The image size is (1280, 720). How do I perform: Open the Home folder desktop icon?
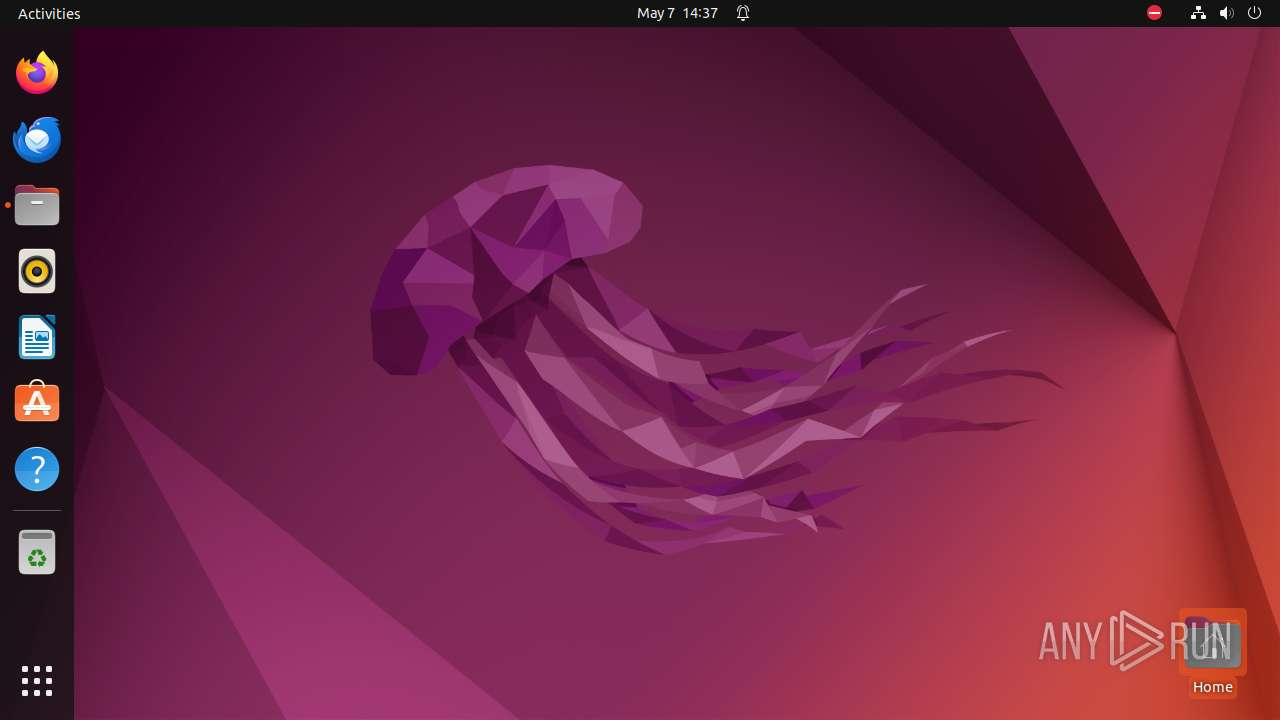click(x=1212, y=653)
